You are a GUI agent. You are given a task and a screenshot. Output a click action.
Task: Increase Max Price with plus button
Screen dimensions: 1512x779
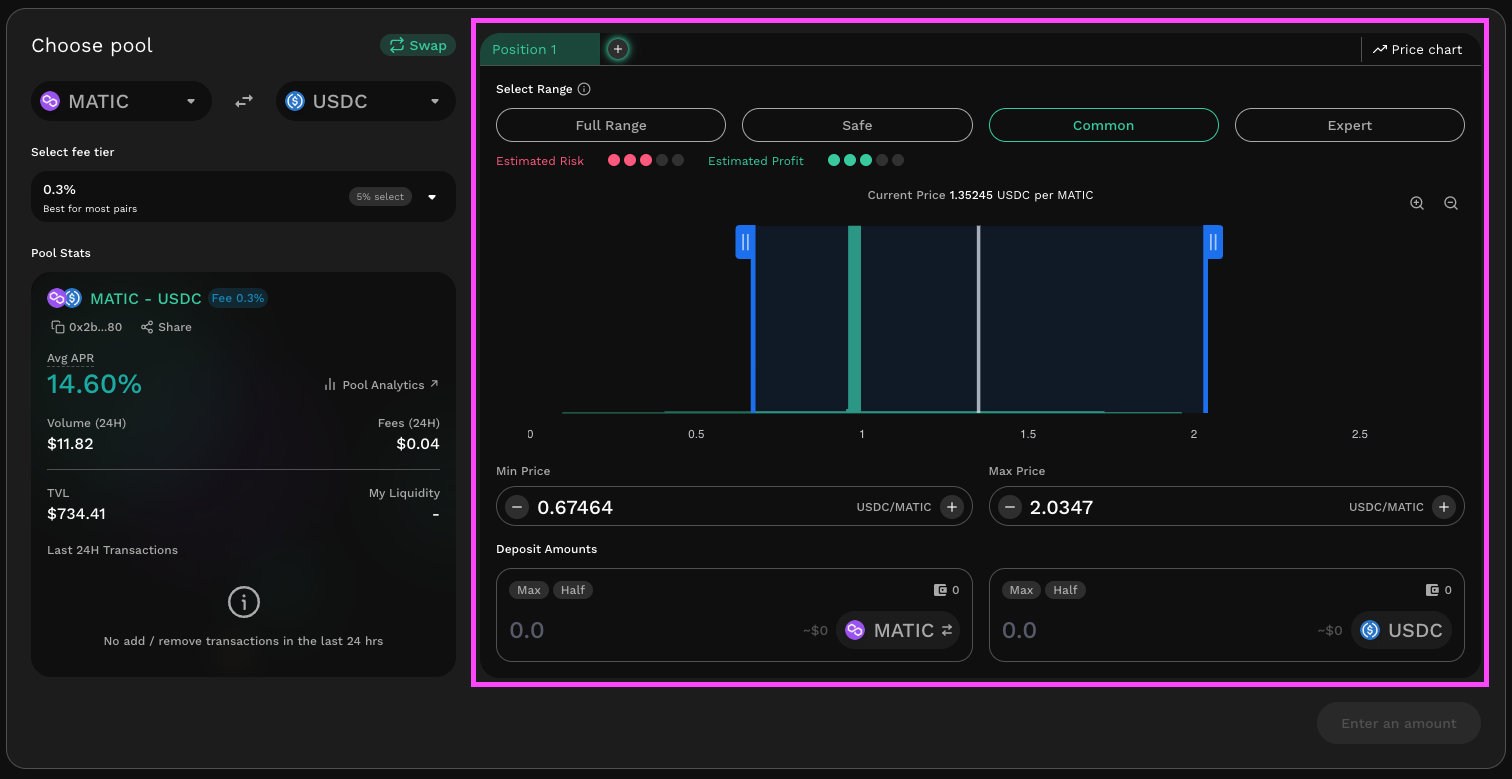click(x=1443, y=507)
